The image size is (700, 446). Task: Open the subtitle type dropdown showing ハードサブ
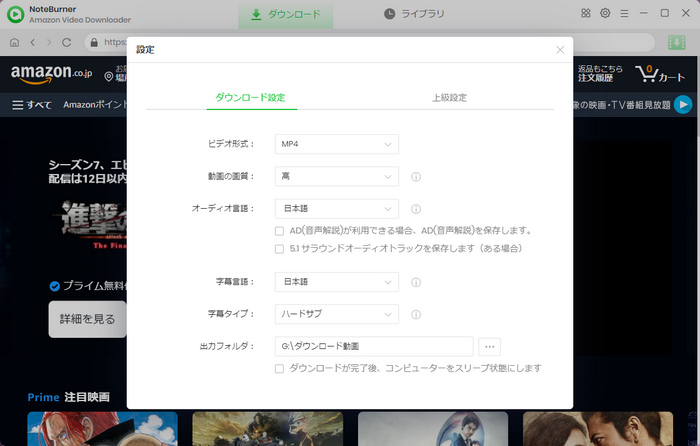pyautogui.click(x=337, y=314)
